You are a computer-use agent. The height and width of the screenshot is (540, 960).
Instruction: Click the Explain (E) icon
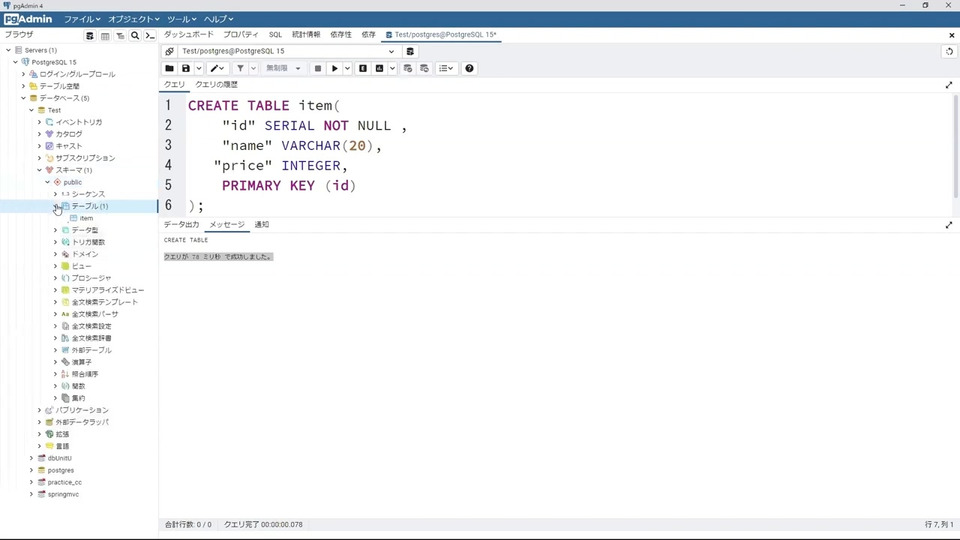click(363, 69)
